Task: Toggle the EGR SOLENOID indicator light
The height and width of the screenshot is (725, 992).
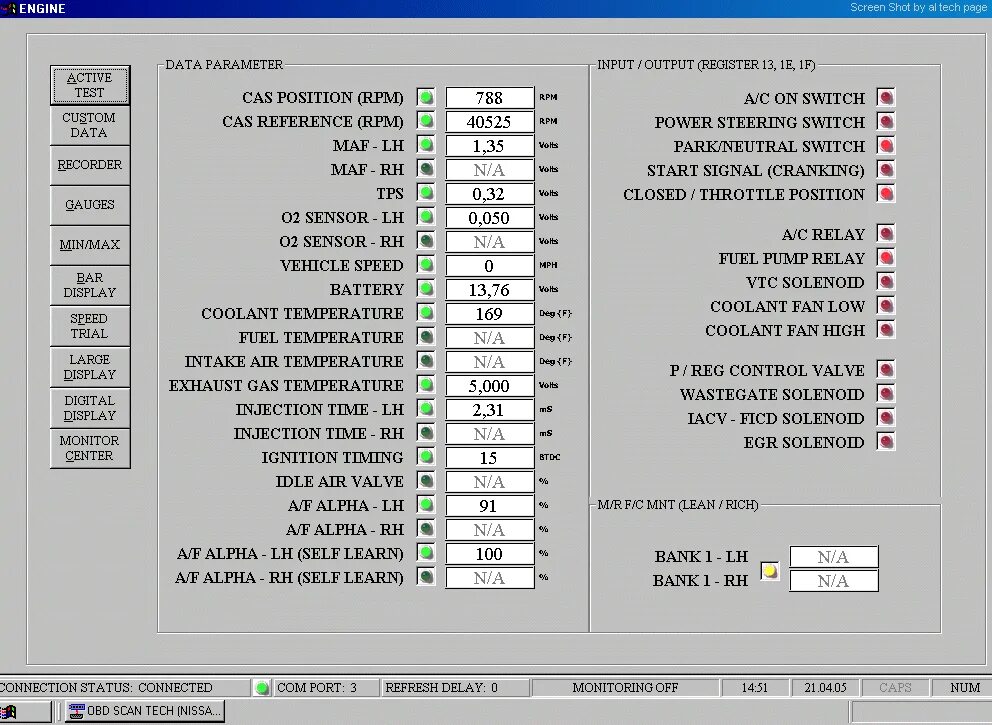Action: 884,442
